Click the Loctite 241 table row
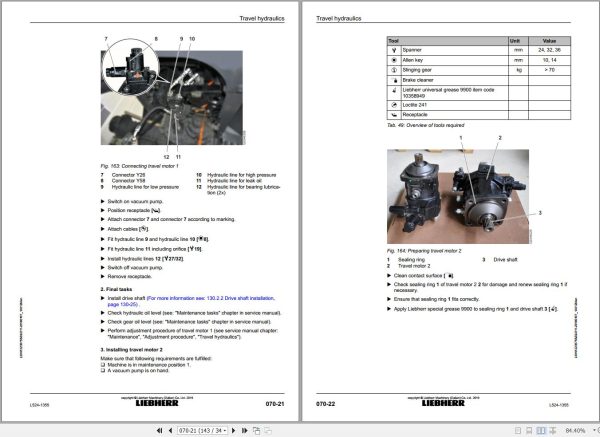 (x=479, y=105)
